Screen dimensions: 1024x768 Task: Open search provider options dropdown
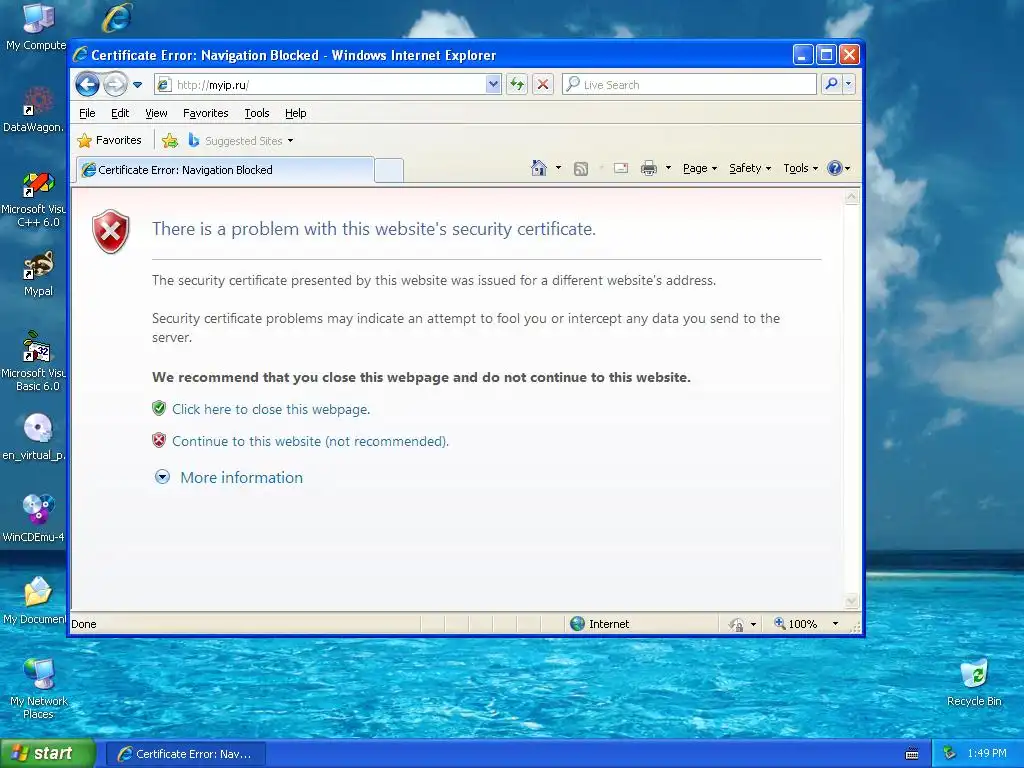(x=848, y=84)
